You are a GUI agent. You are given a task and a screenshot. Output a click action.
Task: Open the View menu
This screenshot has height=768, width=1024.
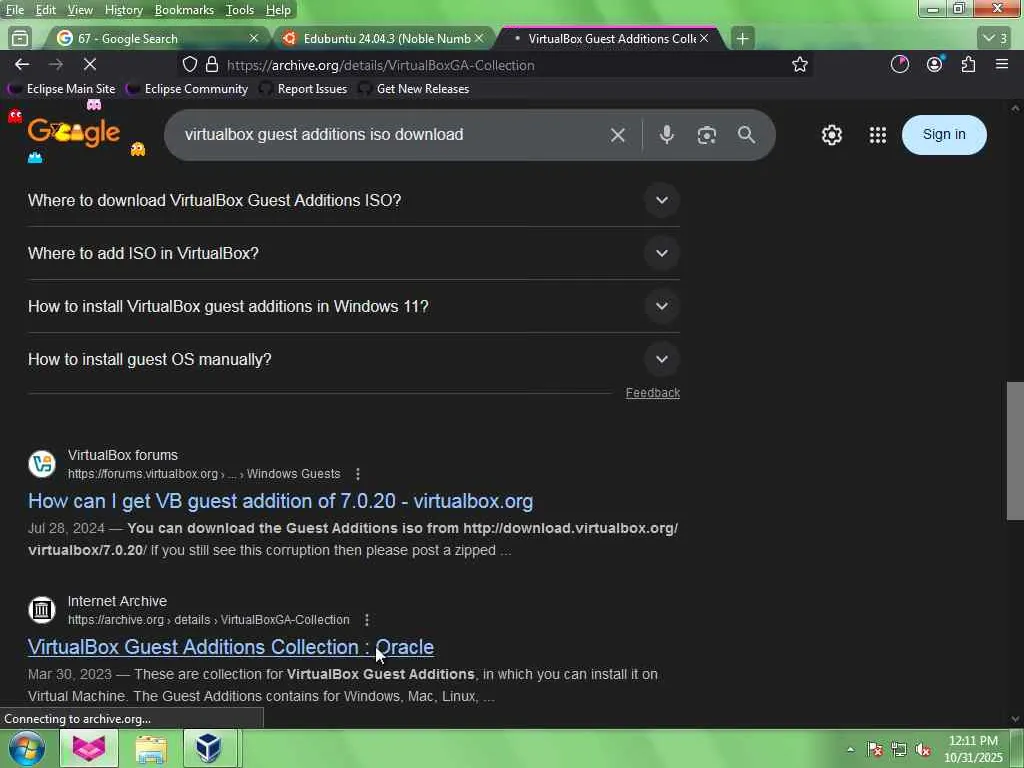[x=80, y=10]
